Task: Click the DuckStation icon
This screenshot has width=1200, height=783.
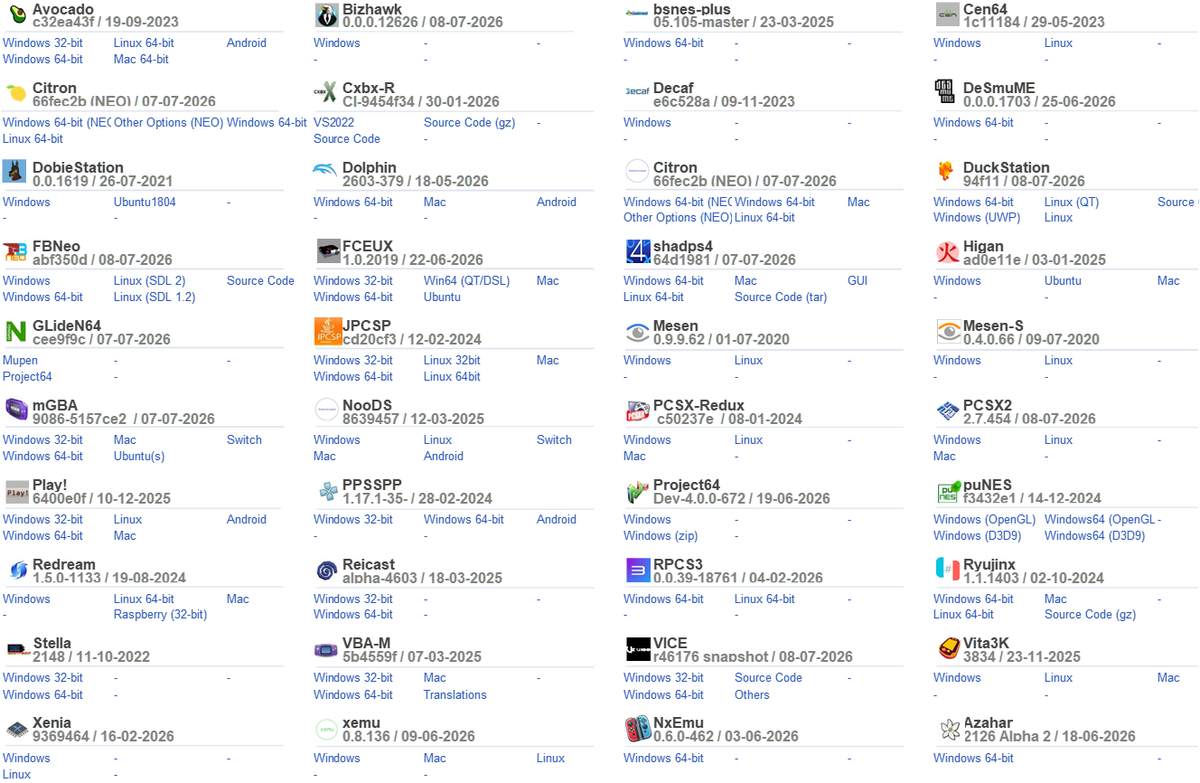Action: 946,172
